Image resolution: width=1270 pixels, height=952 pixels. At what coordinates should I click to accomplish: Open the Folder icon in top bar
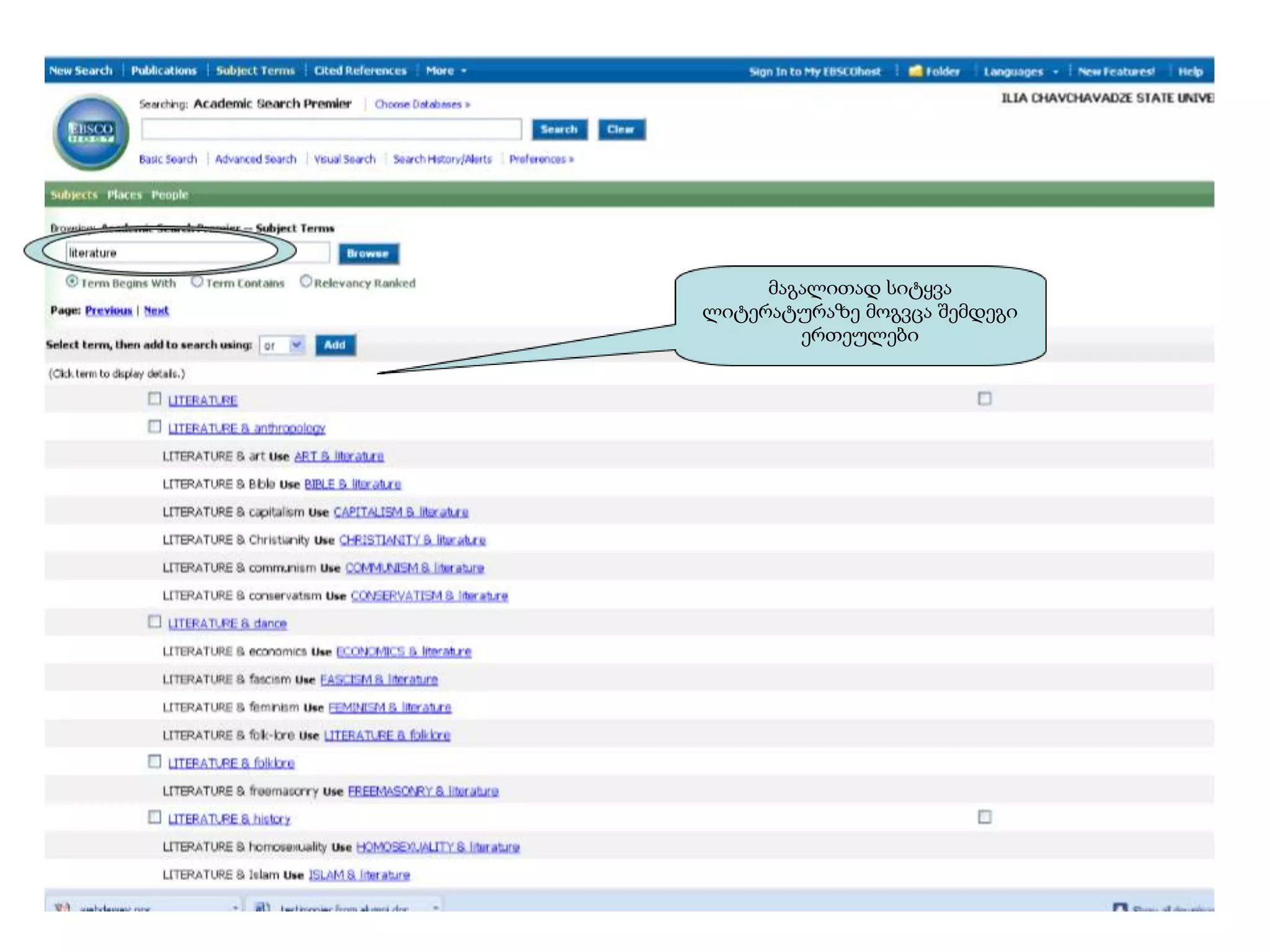(915, 71)
